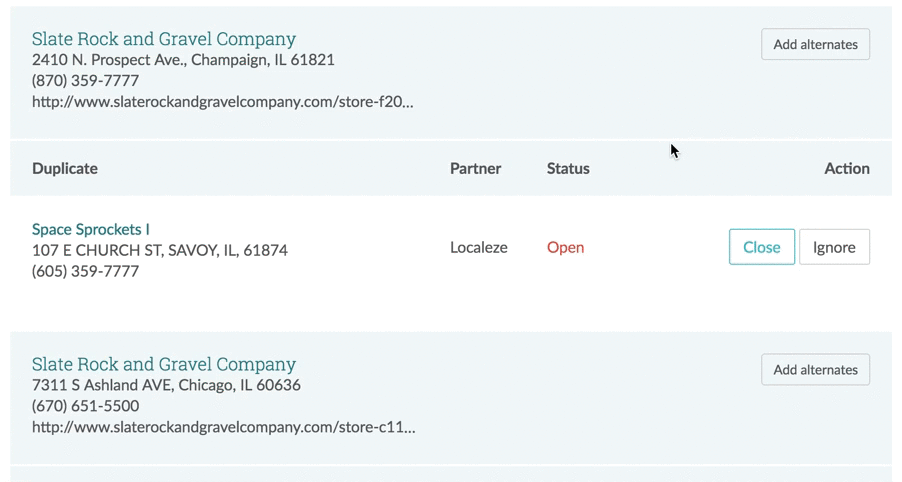Image resolution: width=902 pixels, height=482 pixels.
Task: Click Add alternates for the Chicago location
Action: [815, 370]
